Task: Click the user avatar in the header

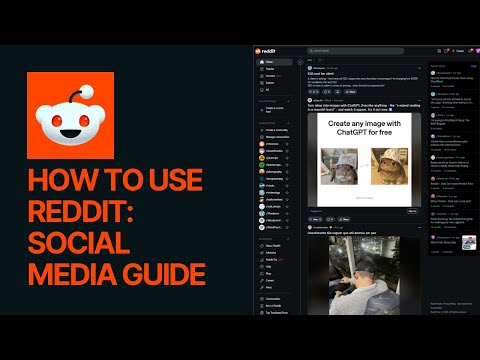Action: click(x=478, y=51)
